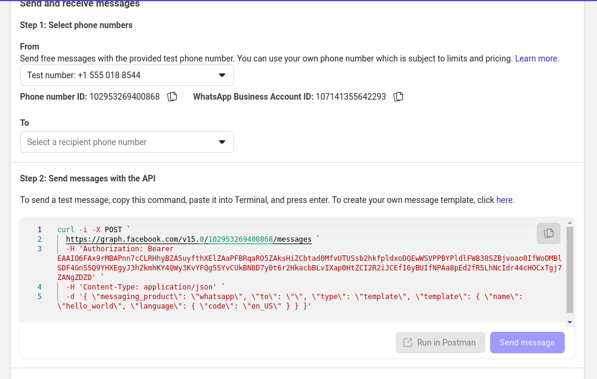This screenshot has height=379, width=597.
Task: Open the Learn more link
Action: coord(537,59)
